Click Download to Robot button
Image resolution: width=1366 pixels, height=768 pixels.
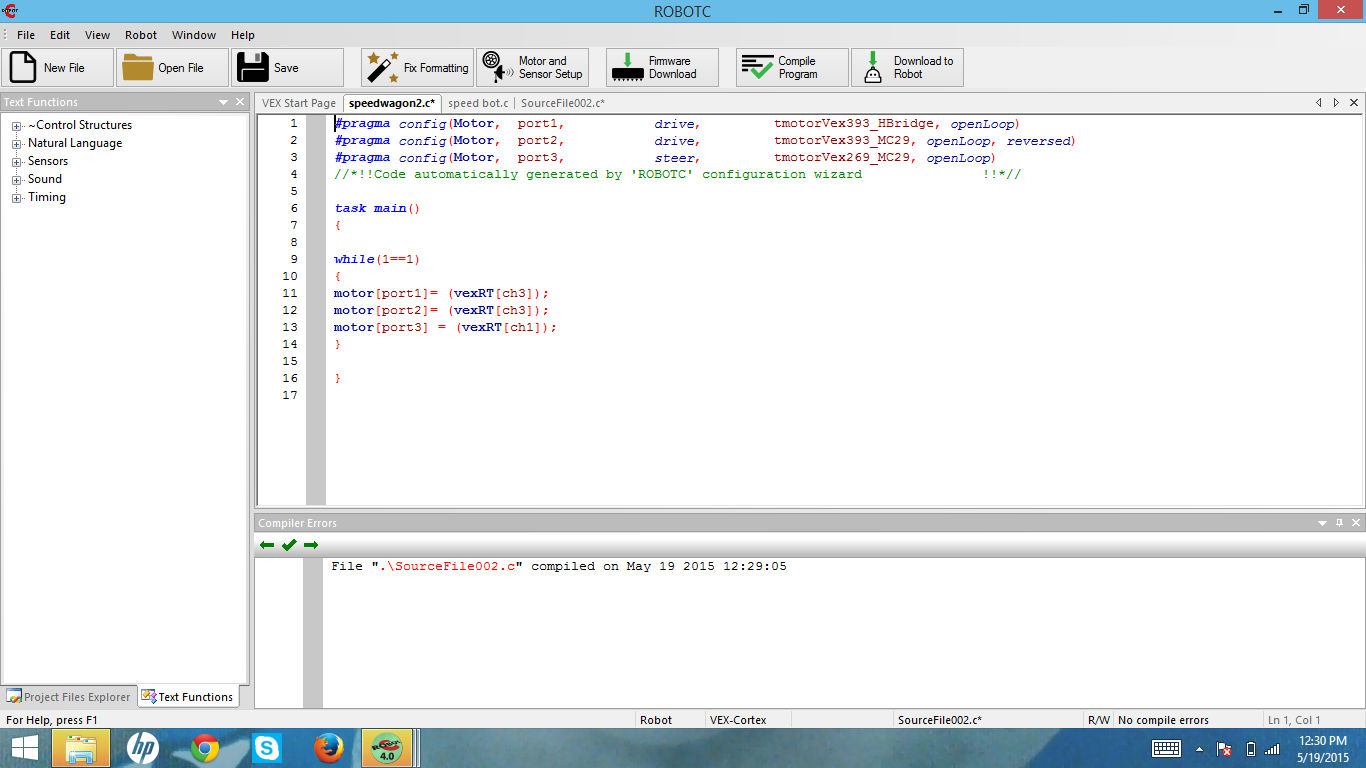[907, 68]
